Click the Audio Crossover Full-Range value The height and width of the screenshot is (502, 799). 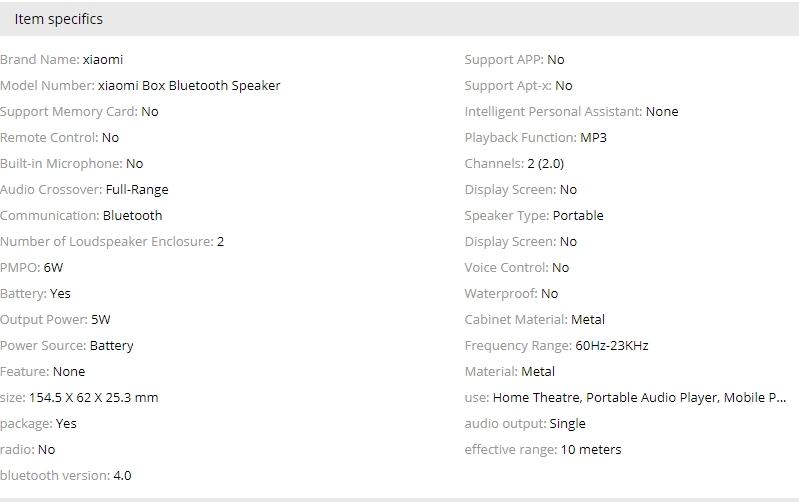[x=137, y=190]
